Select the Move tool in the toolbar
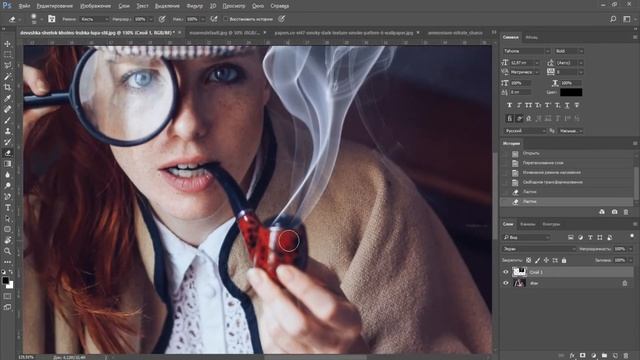Viewport: 640px width, 360px height. 7,44
